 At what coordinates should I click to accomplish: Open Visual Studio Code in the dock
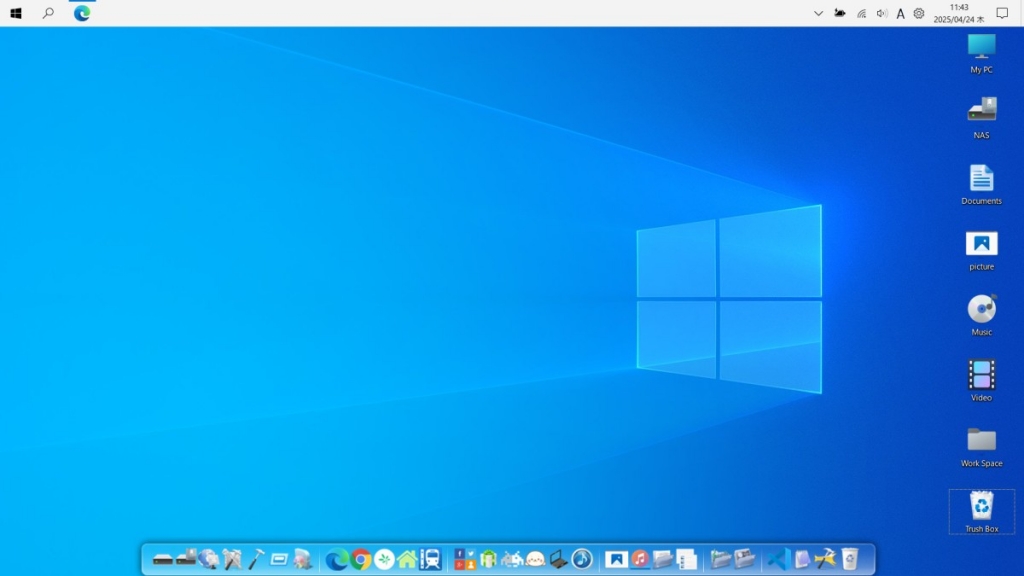pos(778,559)
